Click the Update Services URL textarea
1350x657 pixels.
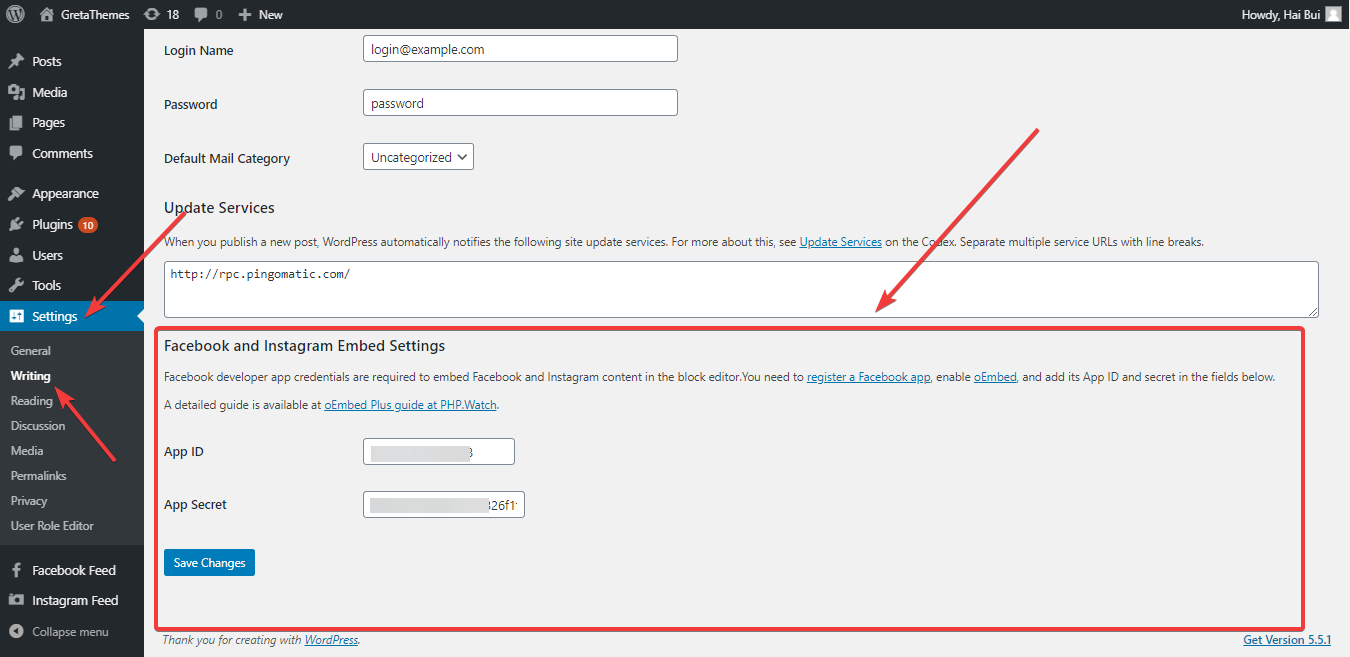(741, 290)
